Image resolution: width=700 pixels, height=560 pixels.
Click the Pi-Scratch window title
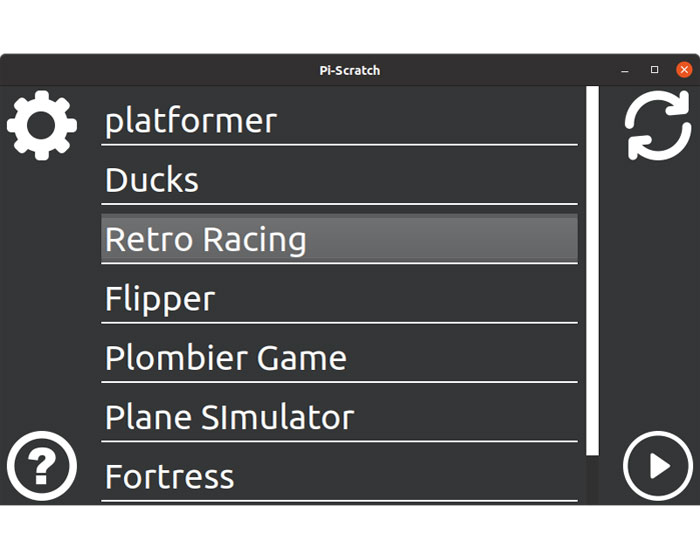(x=349, y=70)
